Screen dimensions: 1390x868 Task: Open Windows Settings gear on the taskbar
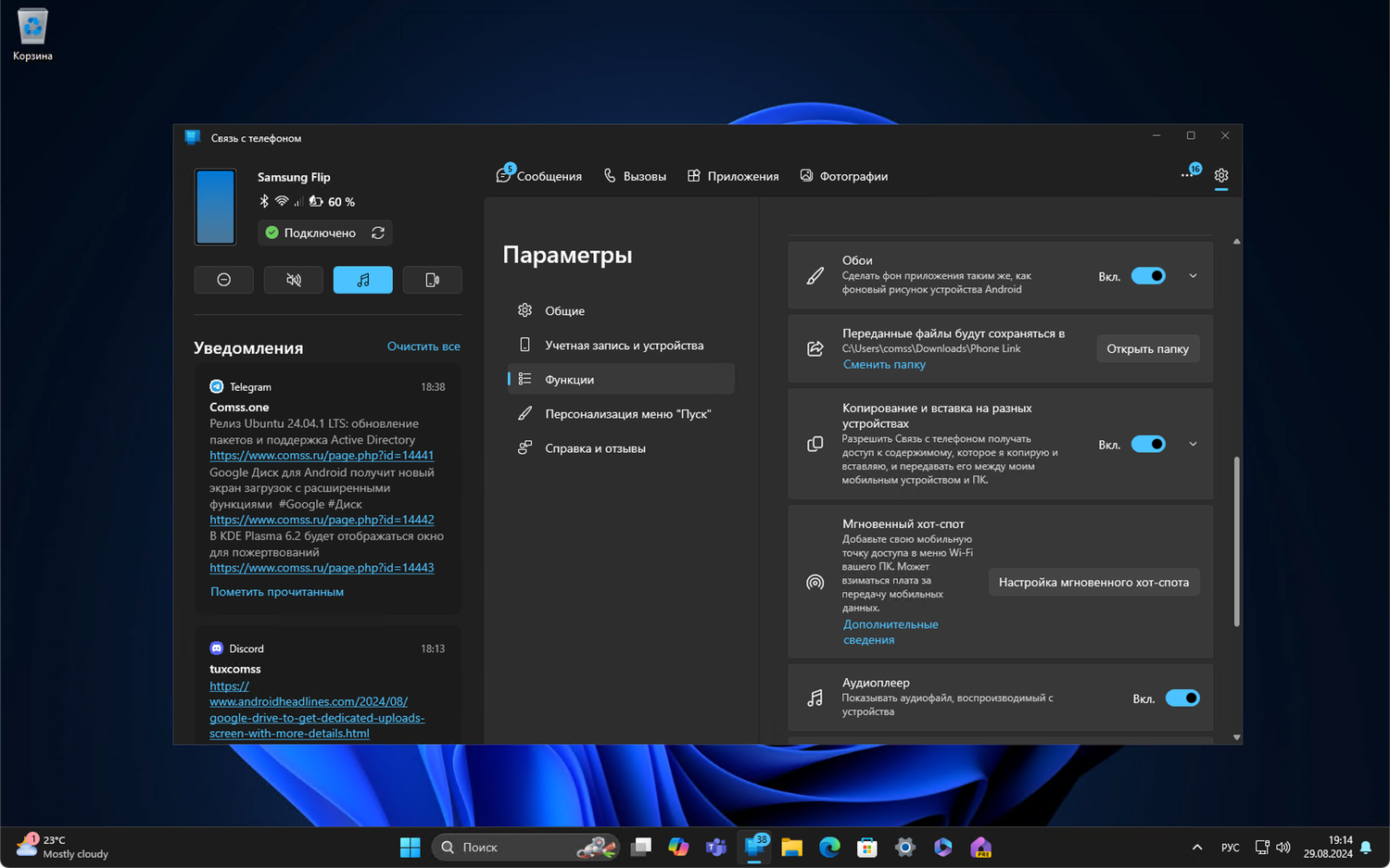pyautogui.click(x=905, y=847)
